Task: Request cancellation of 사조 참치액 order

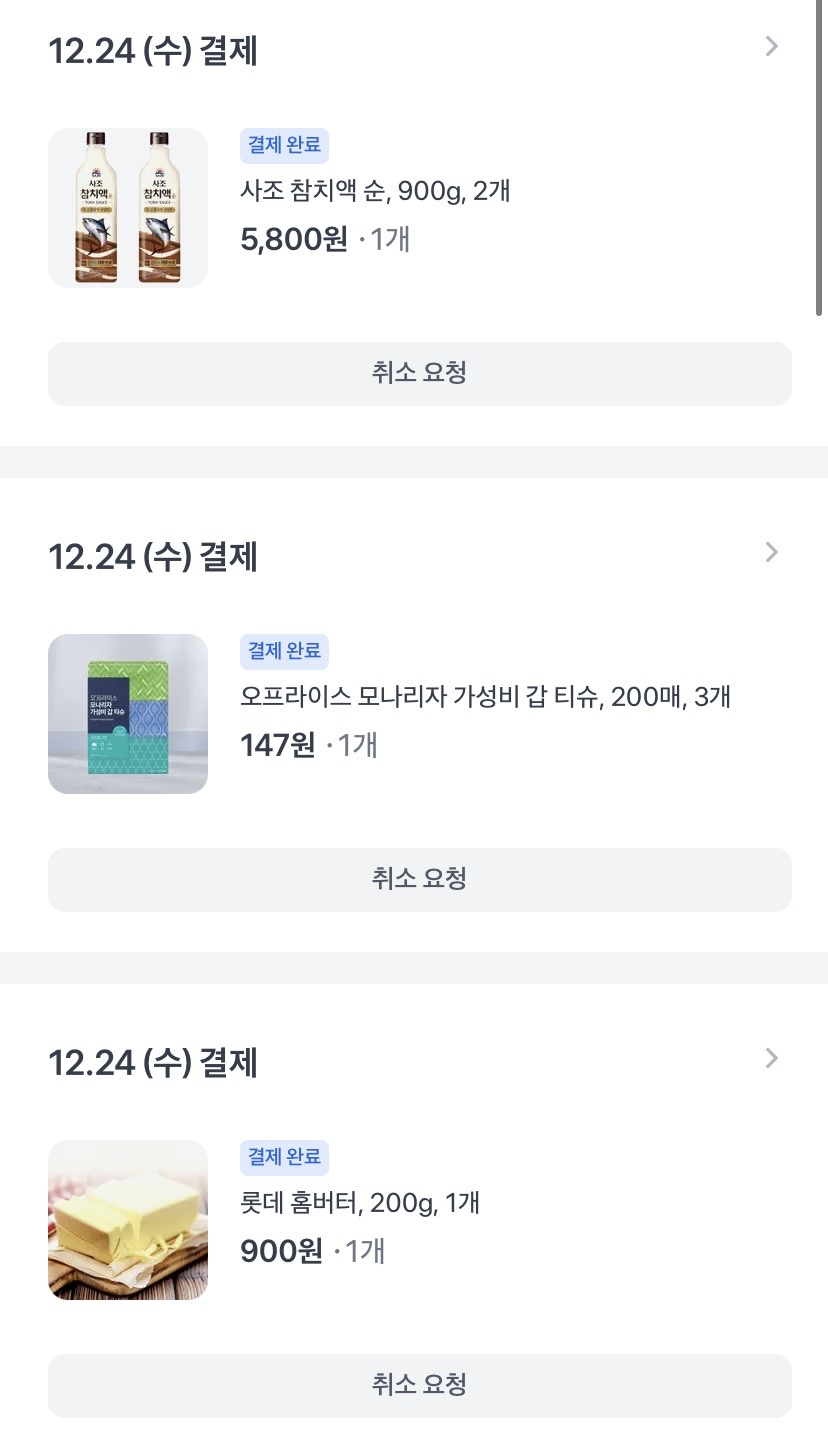Action: click(x=420, y=374)
